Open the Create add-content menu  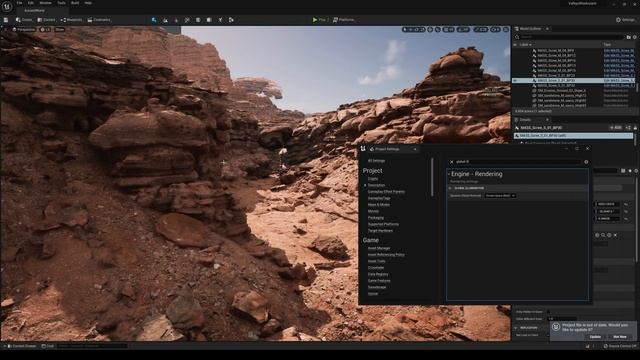[x=24, y=20]
